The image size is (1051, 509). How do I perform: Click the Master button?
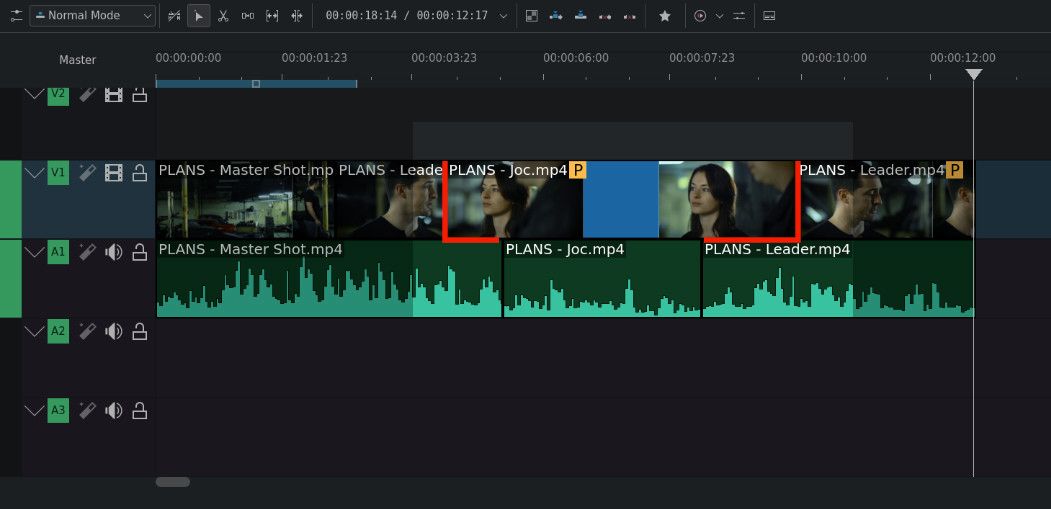(77, 60)
